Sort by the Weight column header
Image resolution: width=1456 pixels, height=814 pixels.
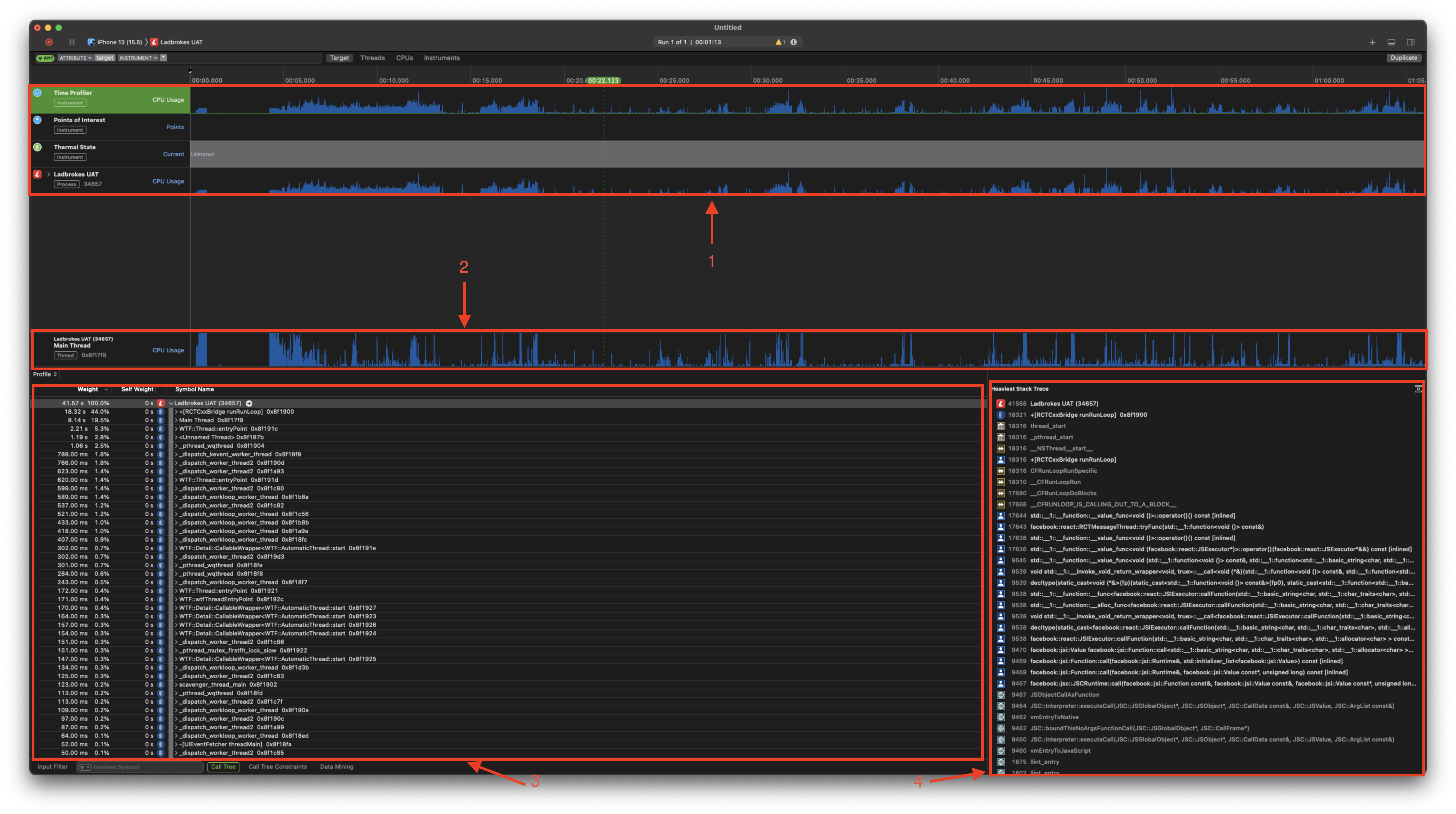tap(88, 389)
